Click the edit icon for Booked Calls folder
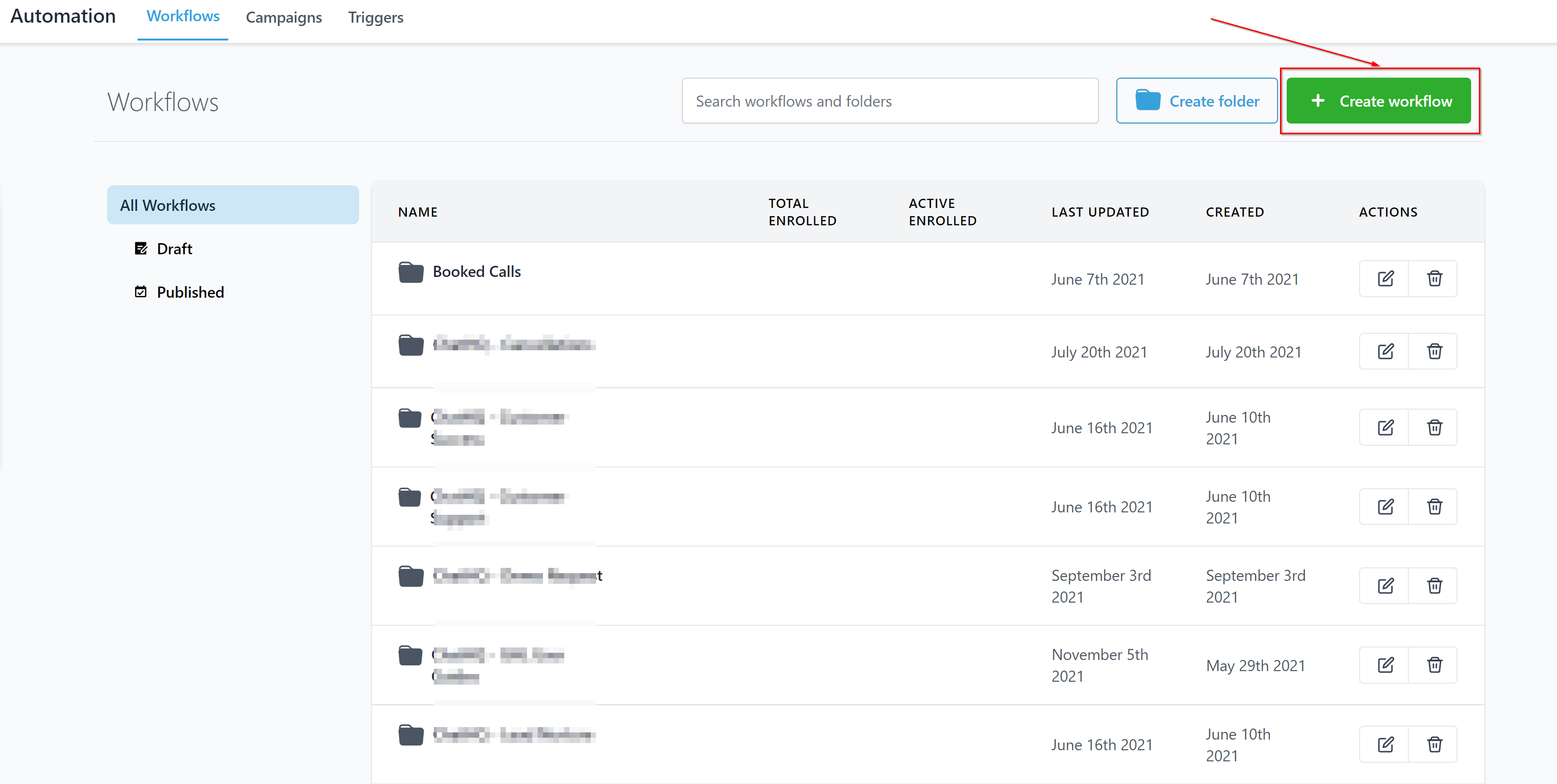The width and height of the screenshot is (1557, 784). pyautogui.click(x=1384, y=278)
